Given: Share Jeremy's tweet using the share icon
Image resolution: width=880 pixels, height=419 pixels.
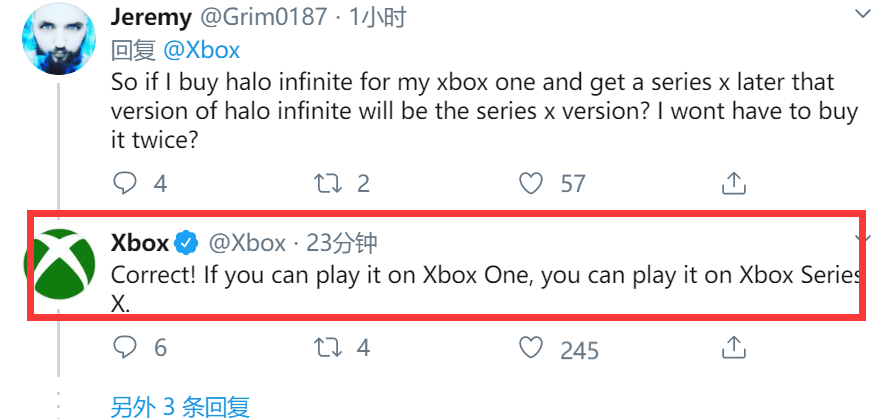Looking at the screenshot, I should click(733, 182).
